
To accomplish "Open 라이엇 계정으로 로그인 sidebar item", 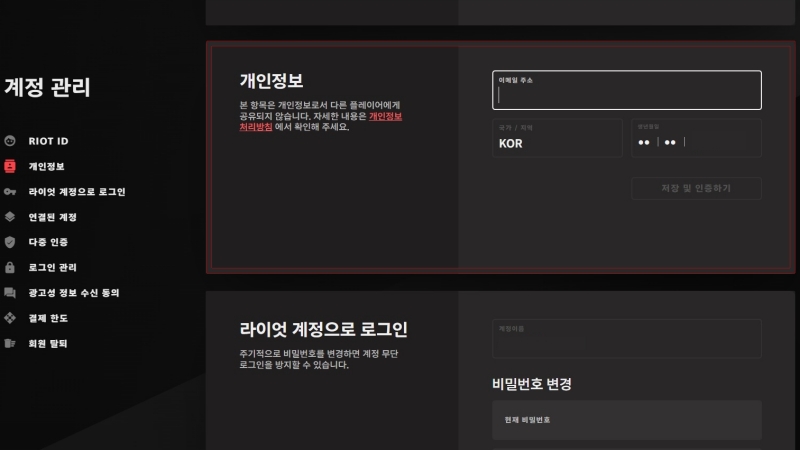I will click(x=77, y=192).
